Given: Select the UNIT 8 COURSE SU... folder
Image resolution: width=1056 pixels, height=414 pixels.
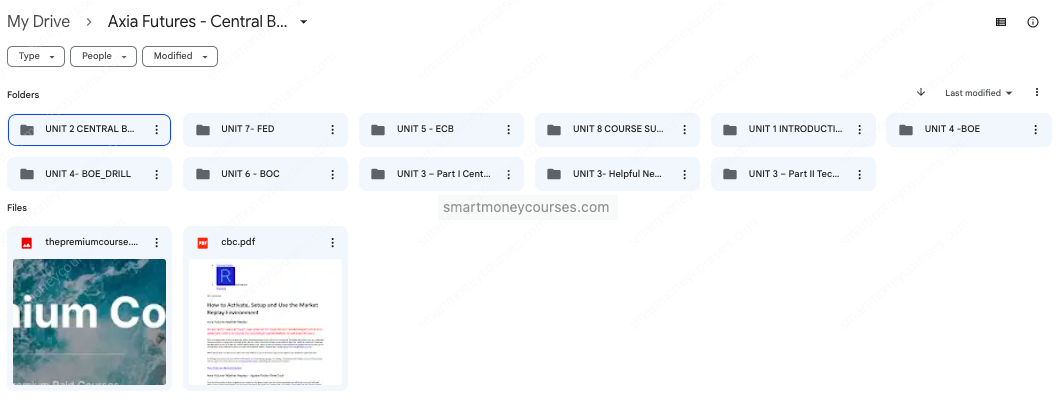Looking at the screenshot, I should [610, 130].
